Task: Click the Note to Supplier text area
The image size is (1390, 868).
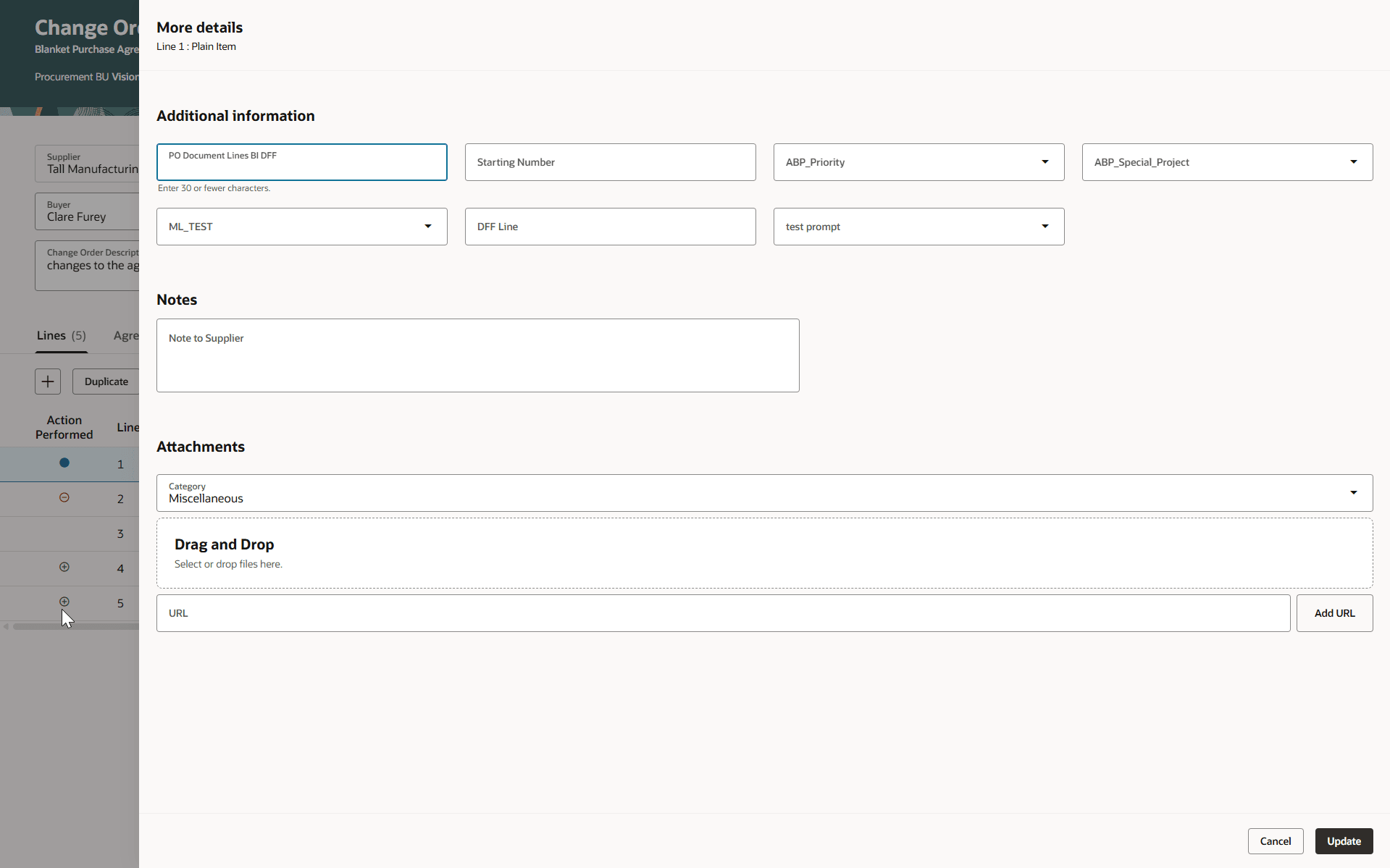Action: click(x=477, y=355)
